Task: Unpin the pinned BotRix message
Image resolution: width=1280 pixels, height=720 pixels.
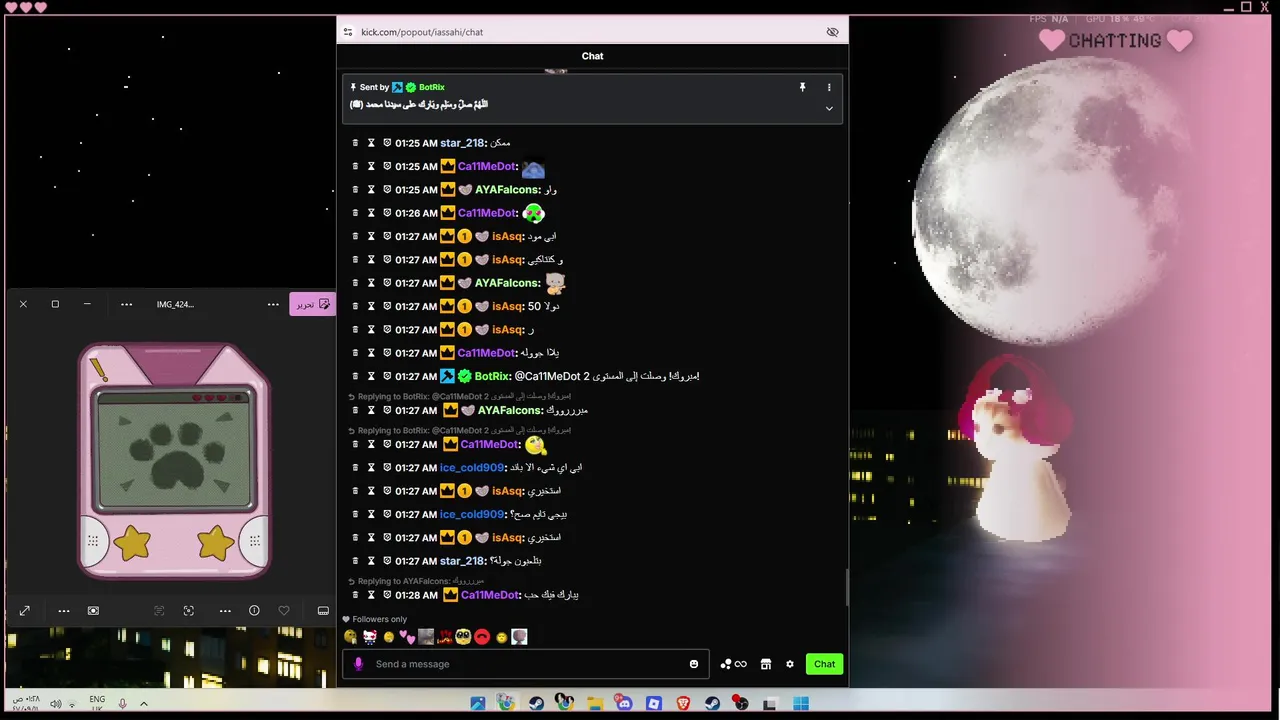Action: point(802,88)
